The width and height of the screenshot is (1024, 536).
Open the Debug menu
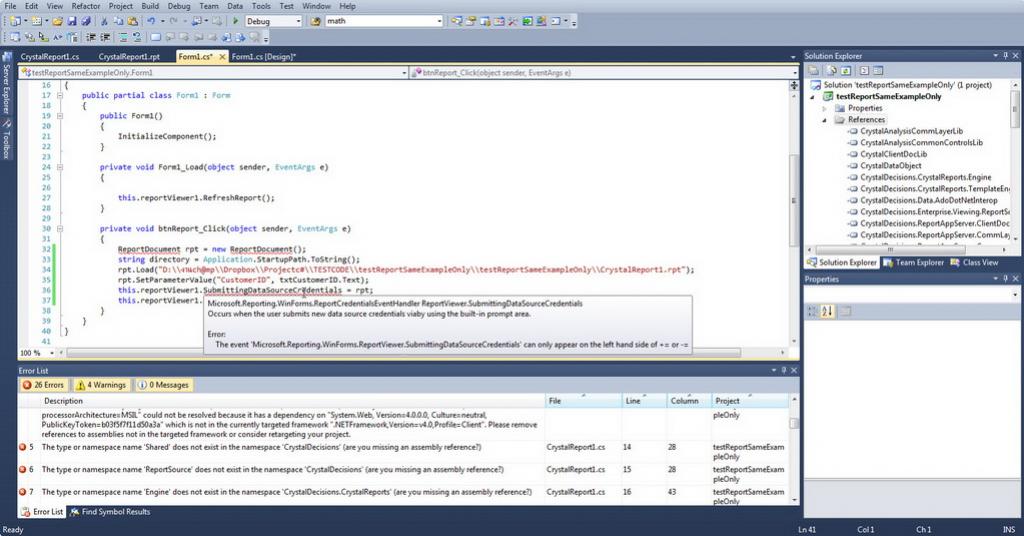click(x=179, y=6)
